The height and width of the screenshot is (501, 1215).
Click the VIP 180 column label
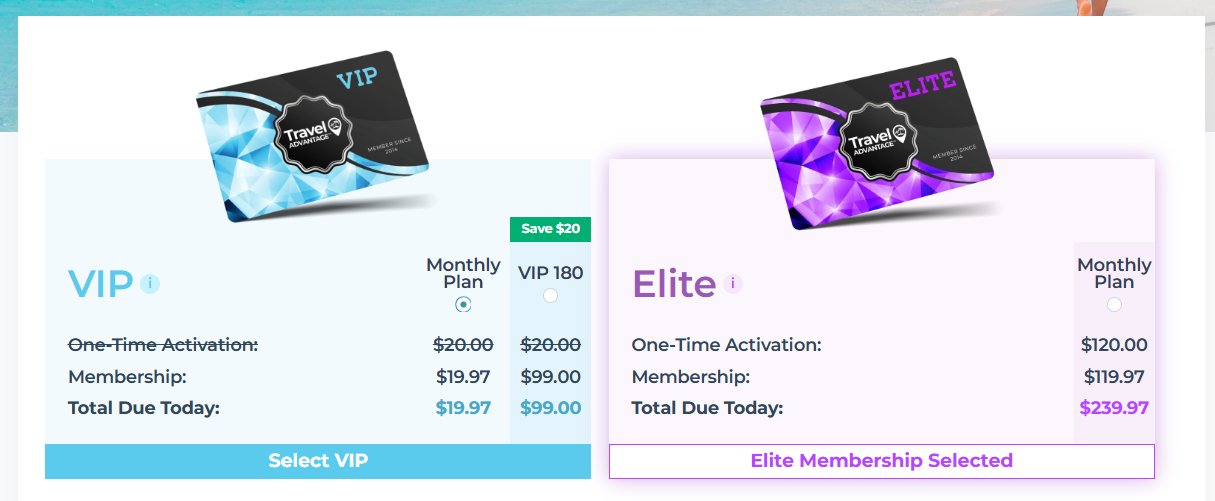point(550,273)
